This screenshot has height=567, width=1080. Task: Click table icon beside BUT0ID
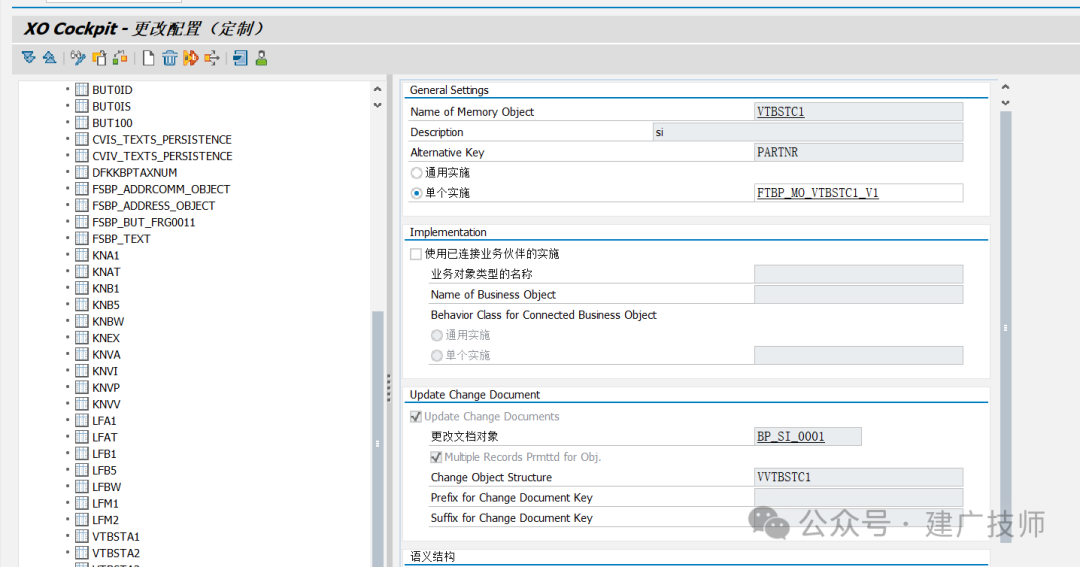(82, 90)
